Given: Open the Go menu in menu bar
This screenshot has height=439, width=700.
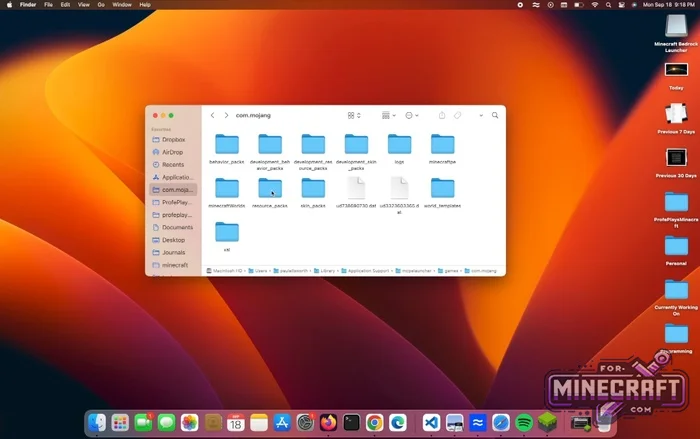Looking at the screenshot, I should point(101,5).
